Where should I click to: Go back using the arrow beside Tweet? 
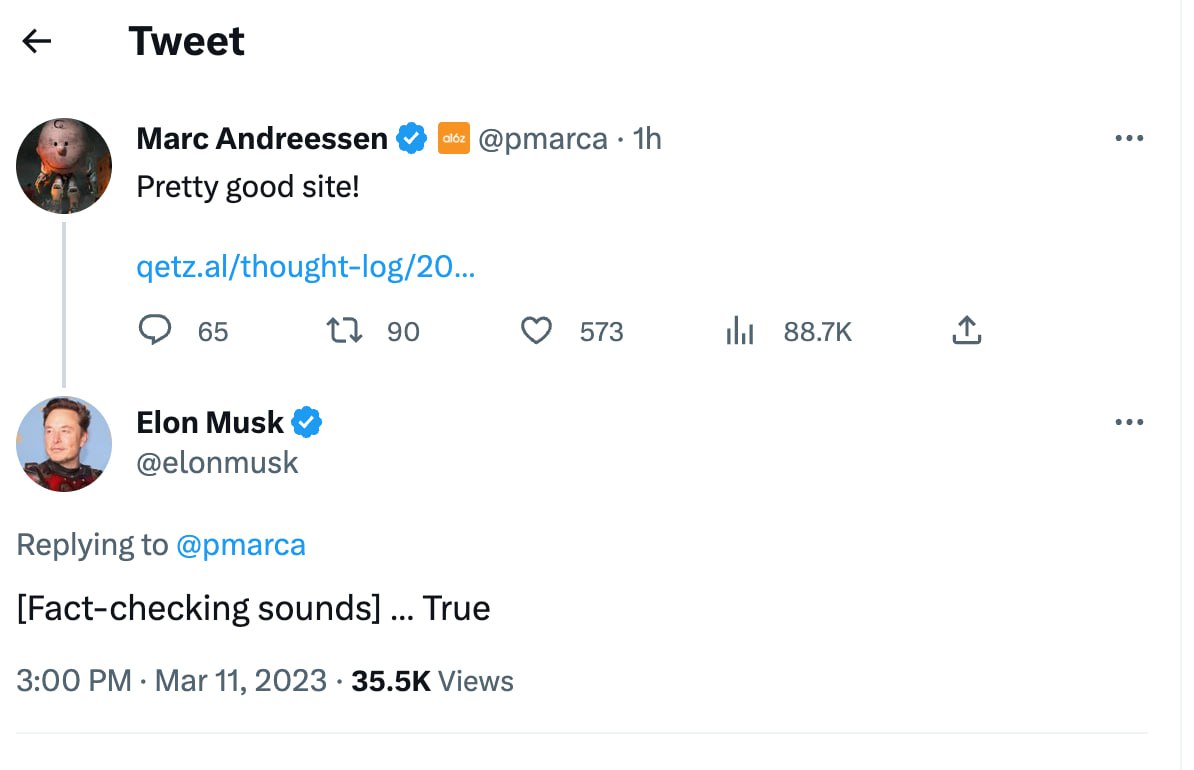pos(37,41)
